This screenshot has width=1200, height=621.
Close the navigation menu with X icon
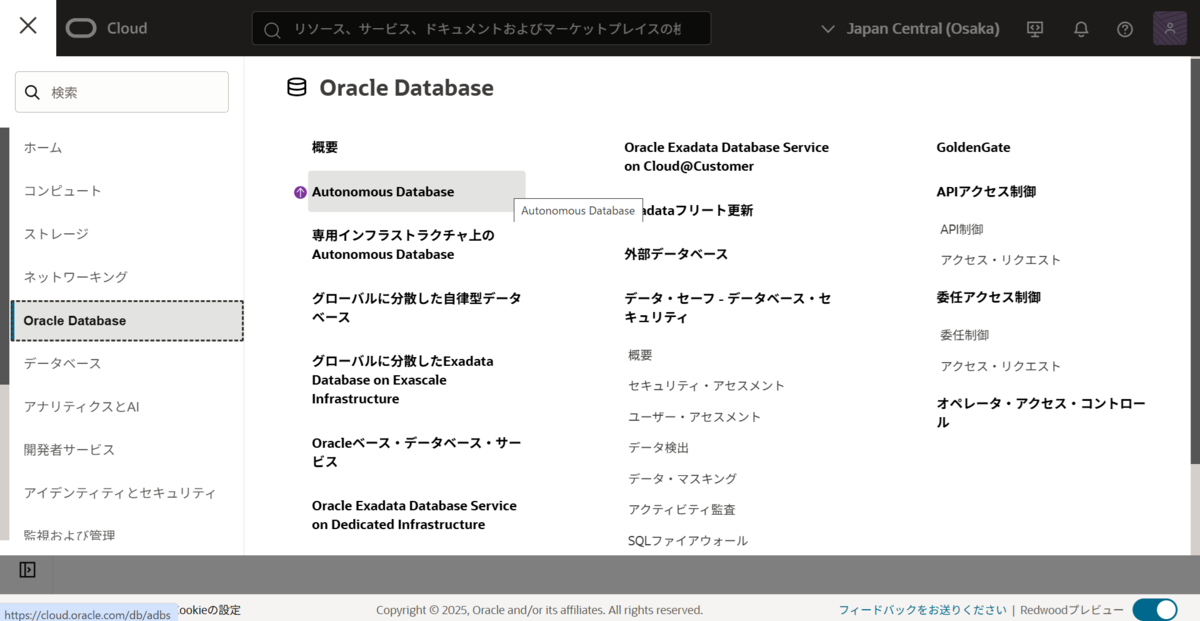[28, 27]
